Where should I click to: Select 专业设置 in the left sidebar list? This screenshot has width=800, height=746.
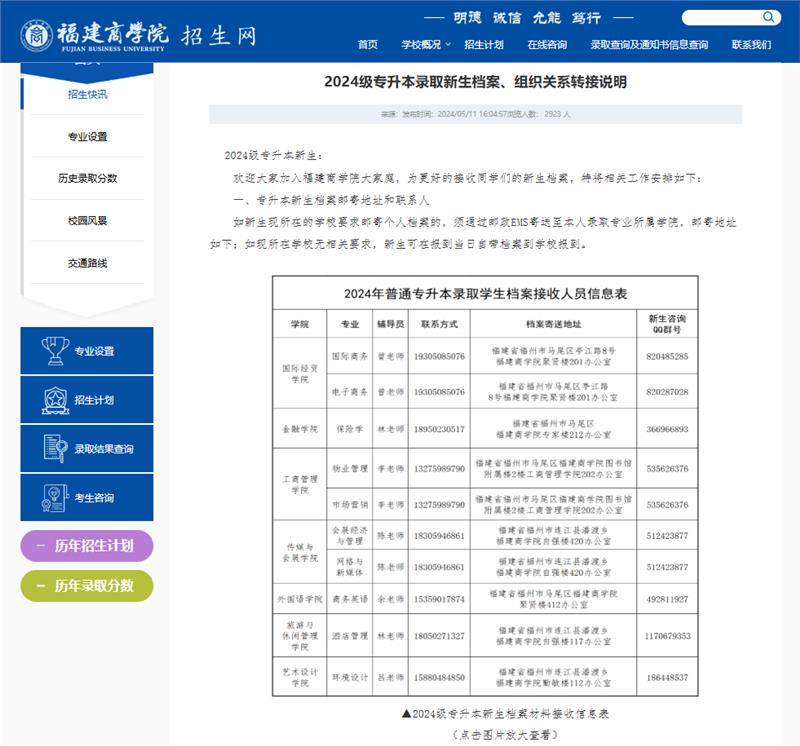pos(87,137)
